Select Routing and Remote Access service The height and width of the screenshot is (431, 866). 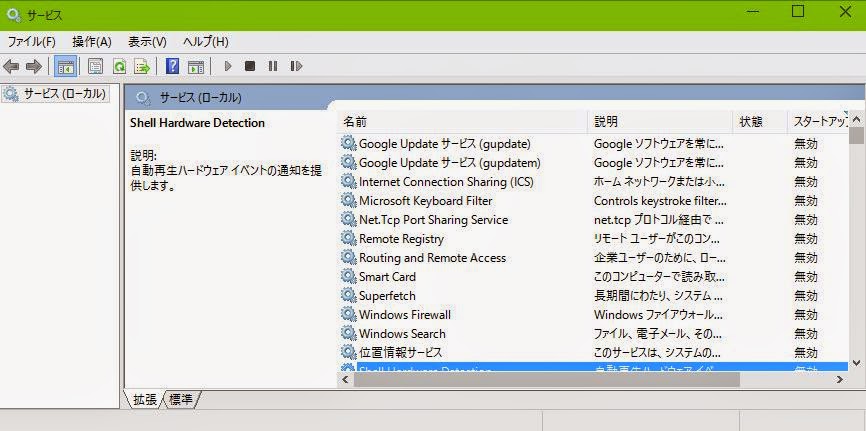pyautogui.click(x=594, y=258)
